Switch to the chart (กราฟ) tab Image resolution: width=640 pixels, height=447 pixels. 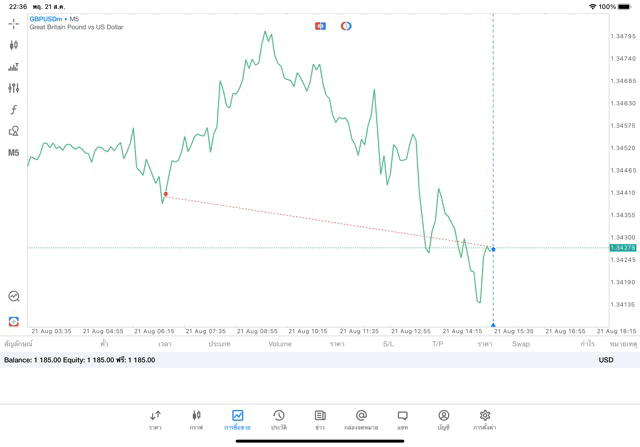tap(196, 419)
